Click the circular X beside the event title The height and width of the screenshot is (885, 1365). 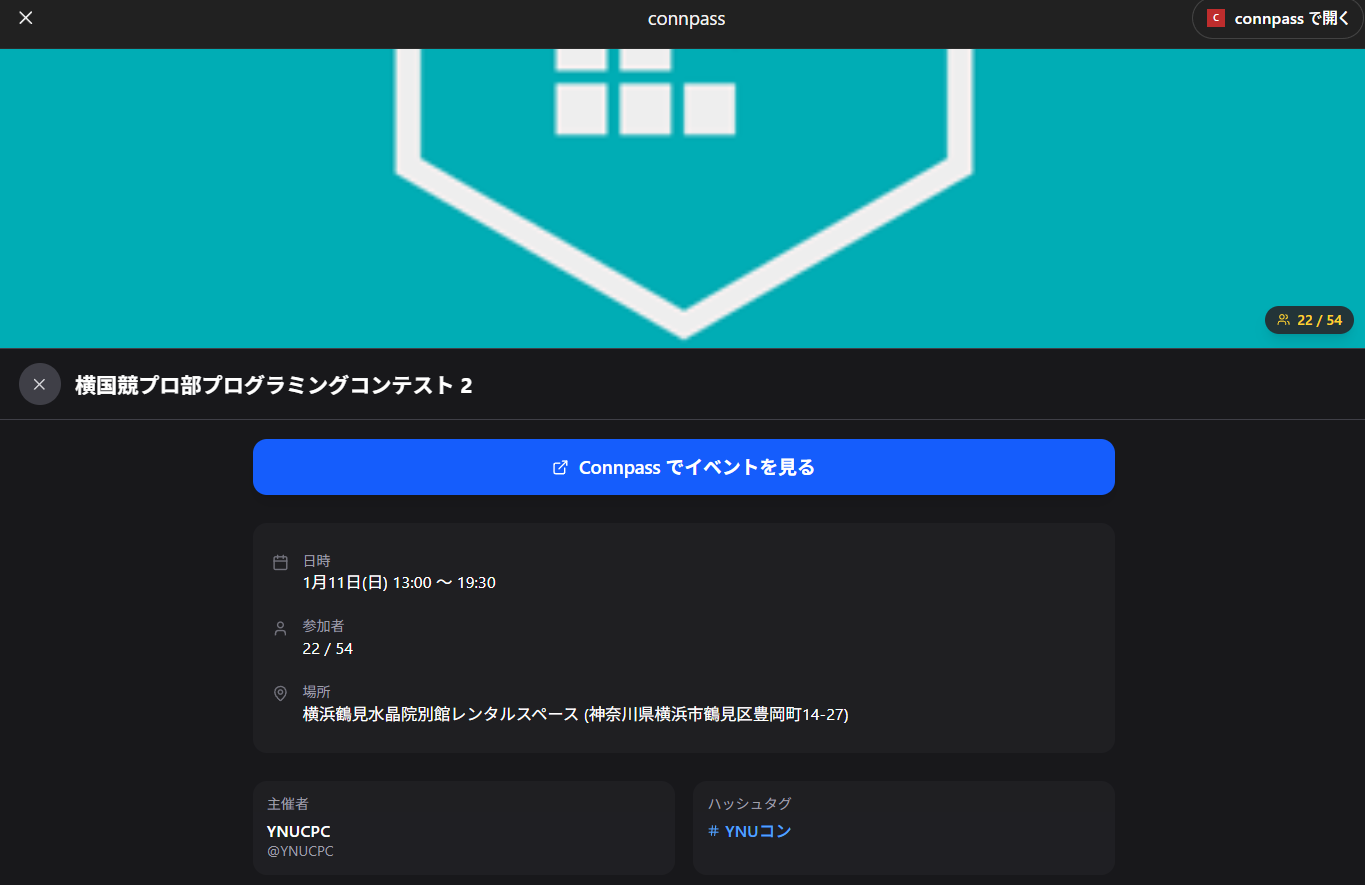(x=39, y=384)
